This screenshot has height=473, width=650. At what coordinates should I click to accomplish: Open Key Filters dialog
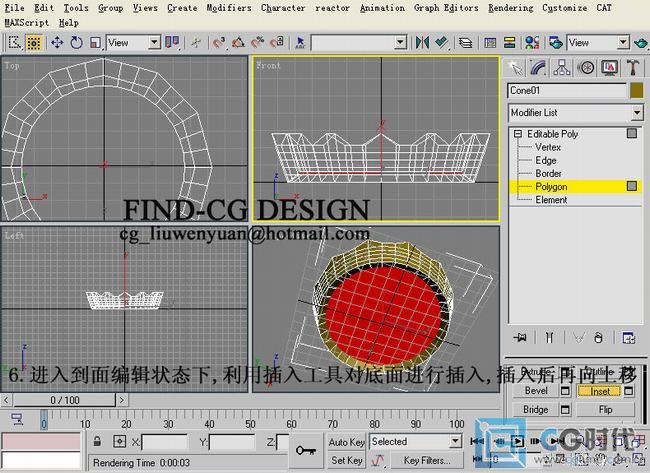point(427,461)
